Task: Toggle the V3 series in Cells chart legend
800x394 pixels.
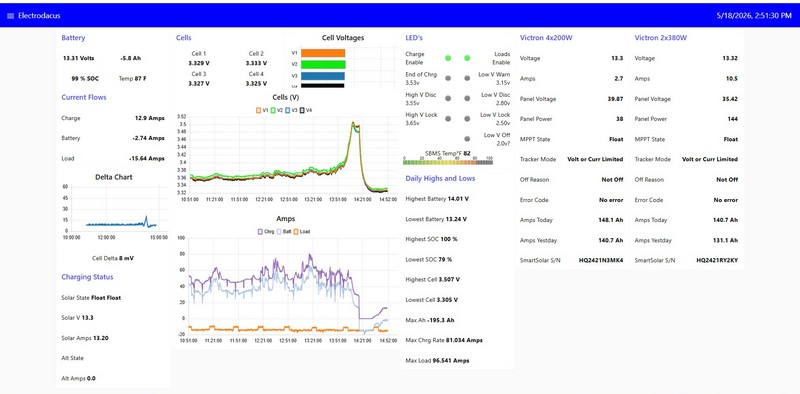Action: (291, 110)
